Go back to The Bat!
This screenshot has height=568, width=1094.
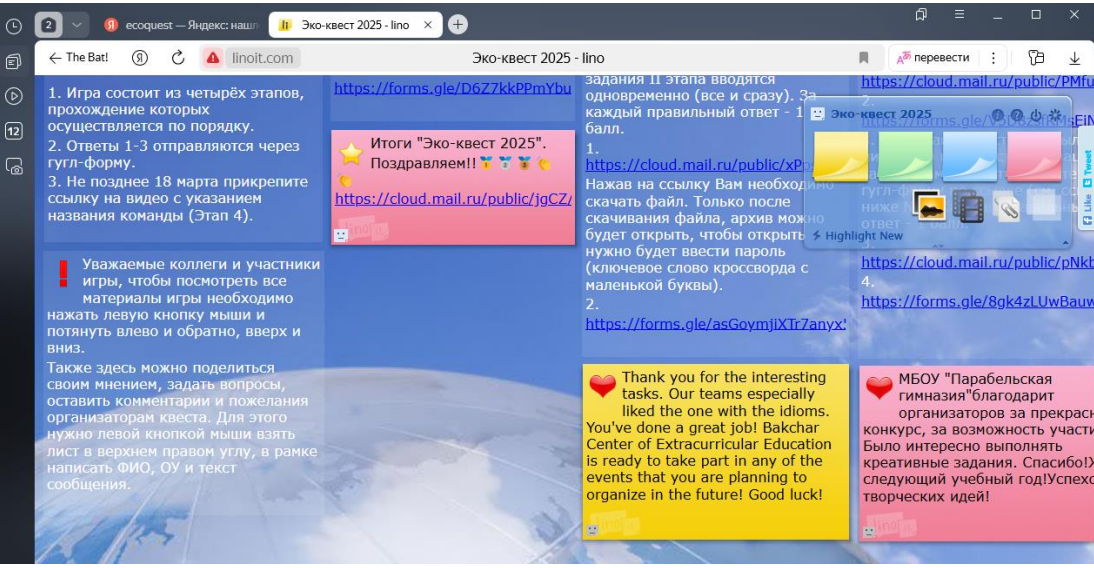coord(78,58)
